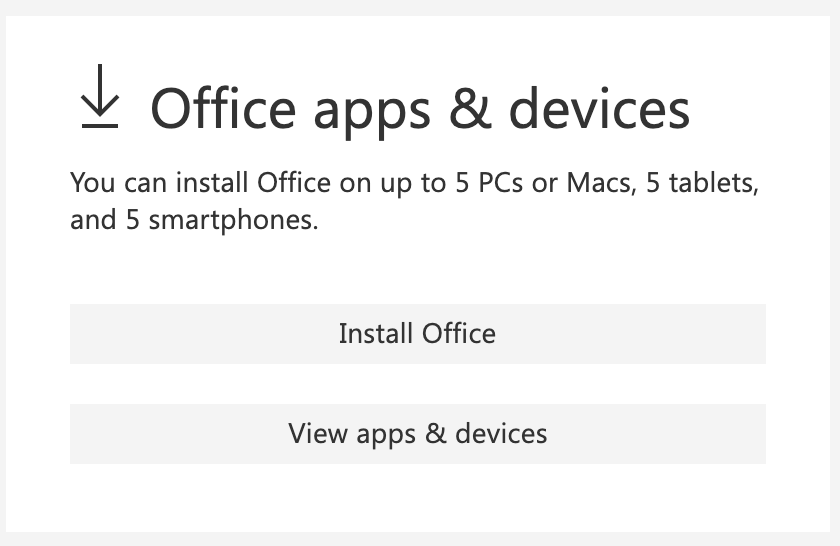Click the word "Office" on Install Office button
The image size is (840, 546).
459,333
